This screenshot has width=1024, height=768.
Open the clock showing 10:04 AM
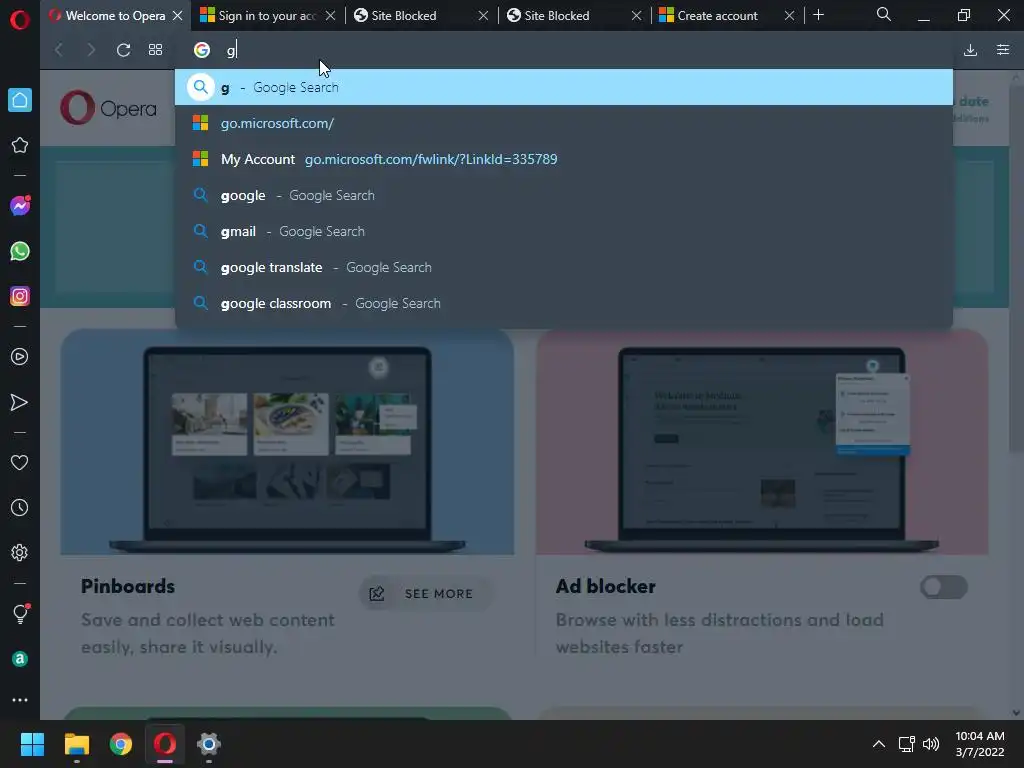[x=980, y=744]
